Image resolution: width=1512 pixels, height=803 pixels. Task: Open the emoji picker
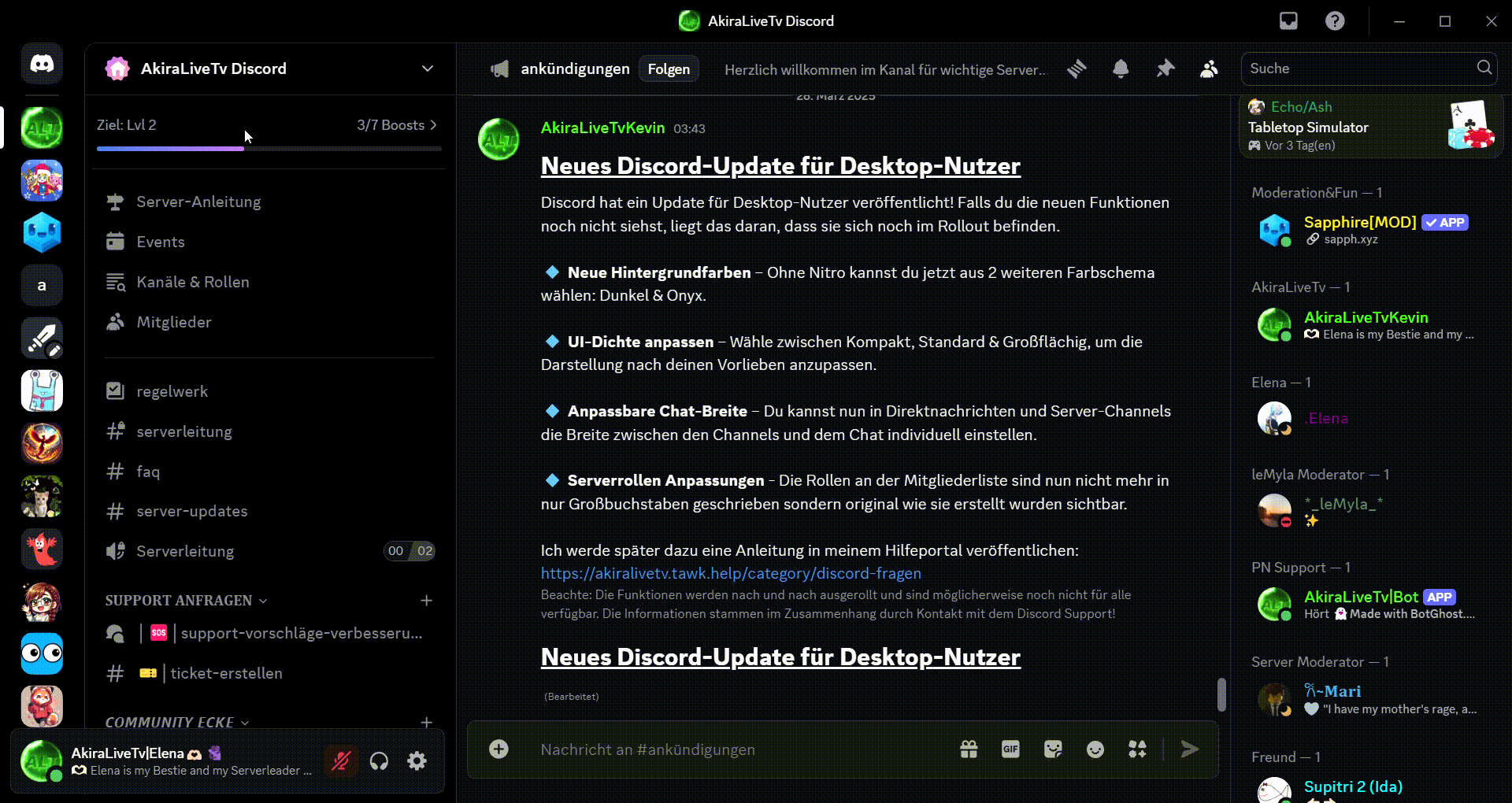[x=1095, y=749]
